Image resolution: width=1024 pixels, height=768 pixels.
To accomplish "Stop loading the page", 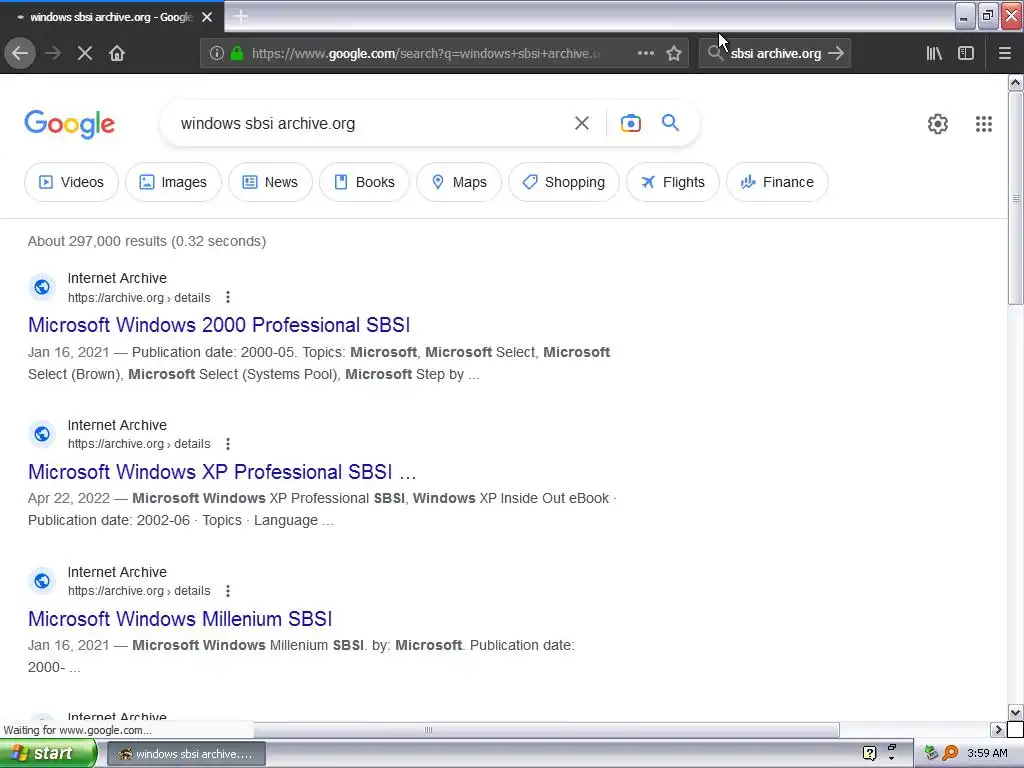I will (85, 53).
